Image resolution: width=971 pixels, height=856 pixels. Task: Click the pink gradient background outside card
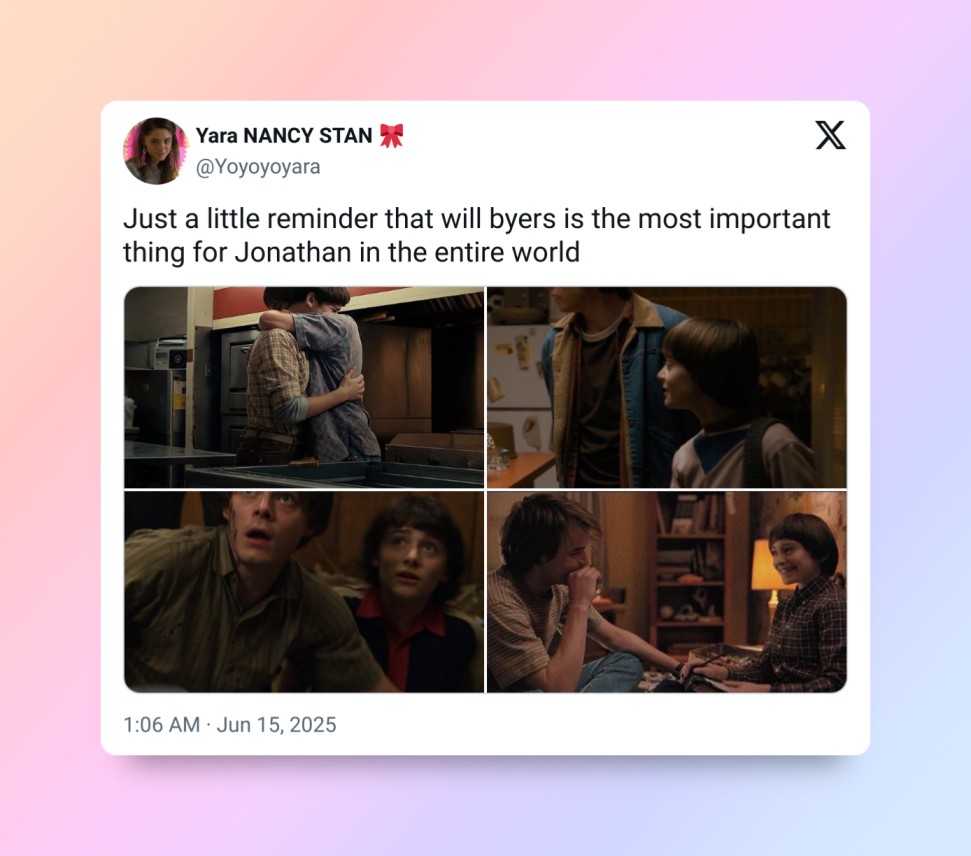[x=50, y=434]
